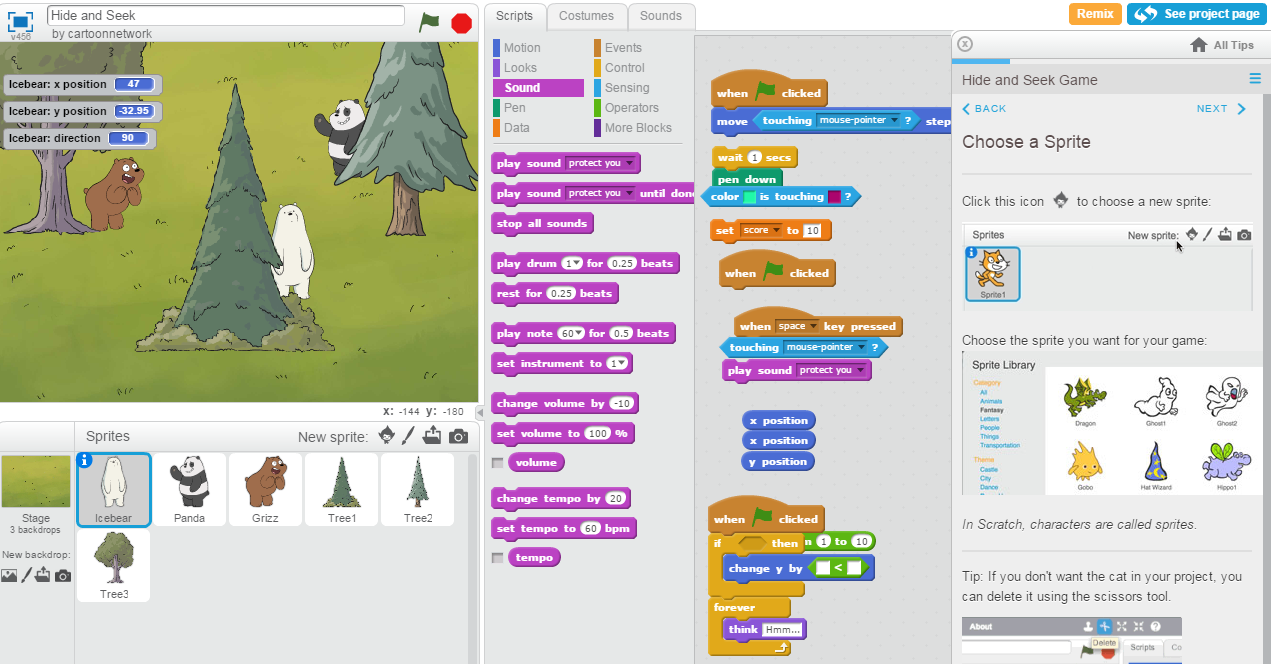This screenshot has height=664, width=1271.
Task: Select the Tree3 sprite
Action: pos(113,565)
